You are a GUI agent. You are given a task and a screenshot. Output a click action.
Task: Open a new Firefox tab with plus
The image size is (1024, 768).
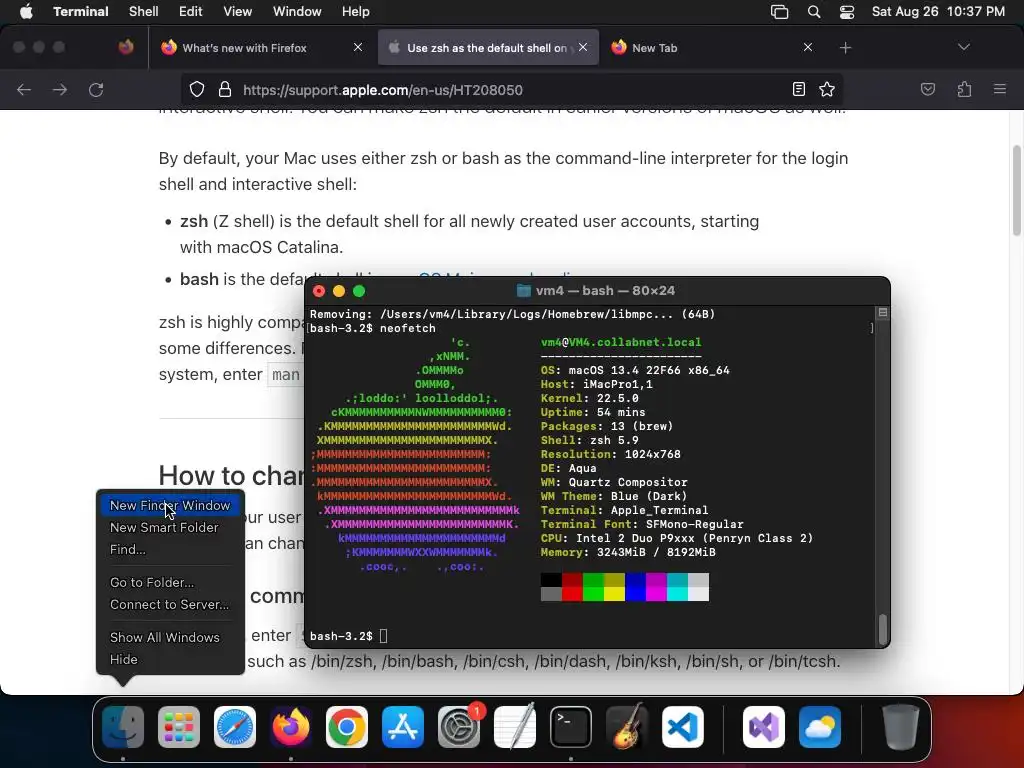tap(846, 48)
